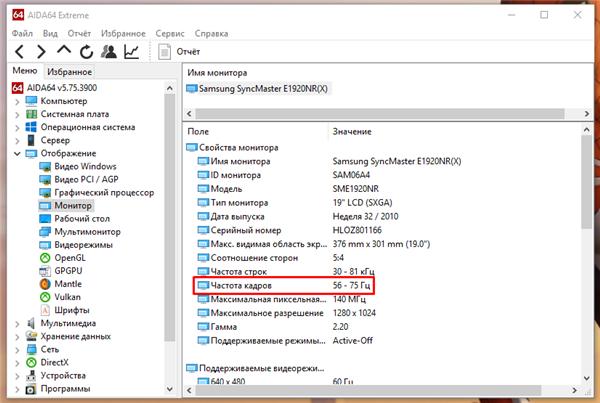Click the Операционная система Windows logo icon
Image resolution: width=600 pixels, height=403 pixels.
(31, 127)
